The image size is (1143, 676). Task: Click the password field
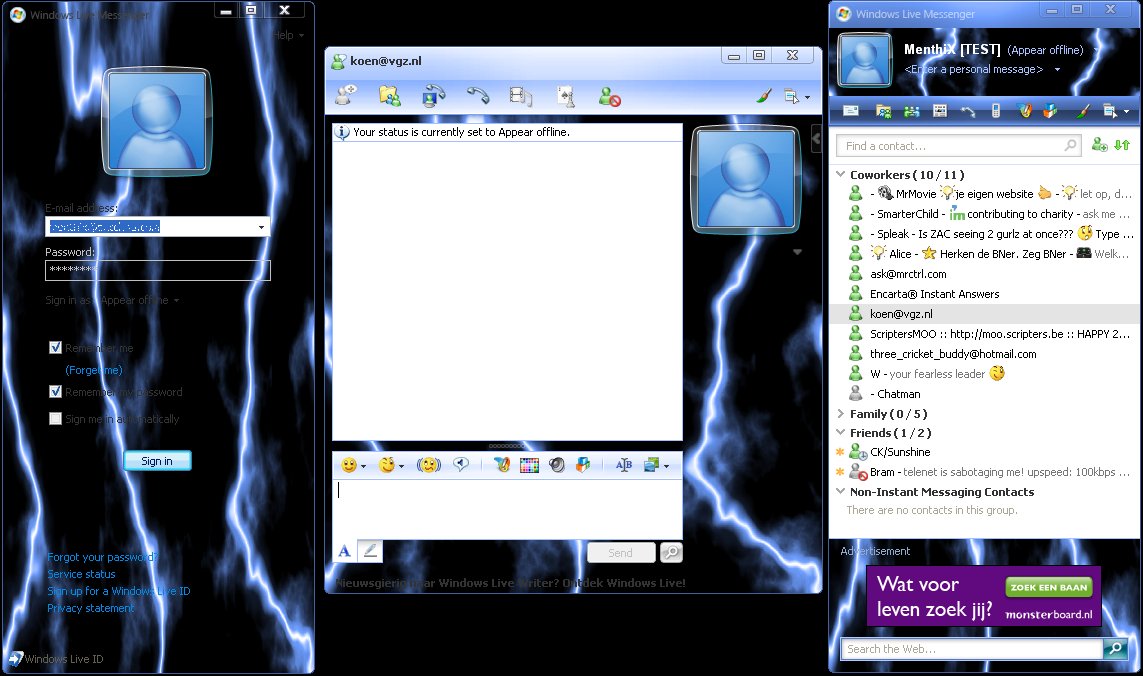click(157, 270)
